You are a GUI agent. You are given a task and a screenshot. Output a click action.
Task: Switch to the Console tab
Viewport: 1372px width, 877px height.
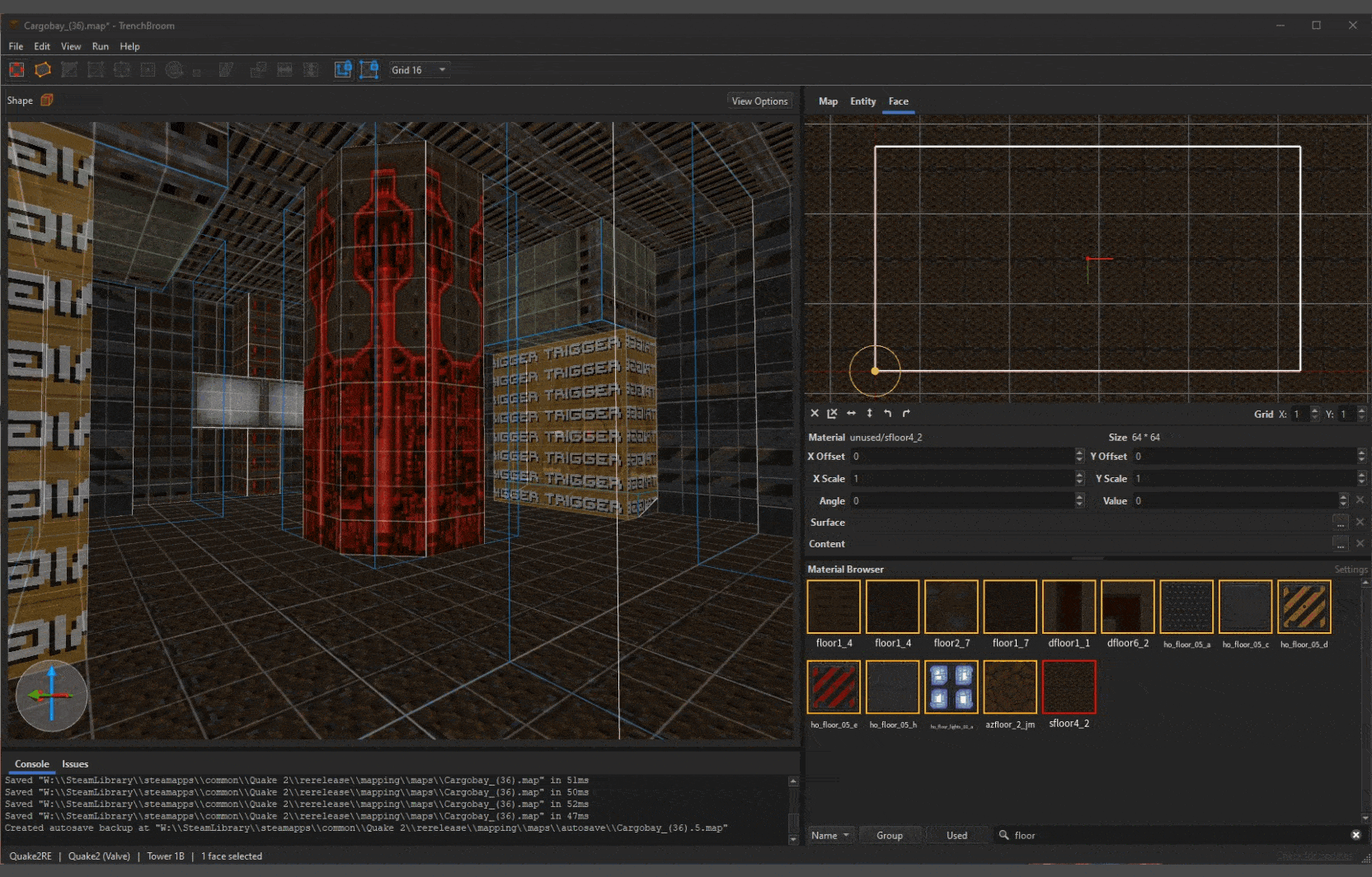click(32, 764)
